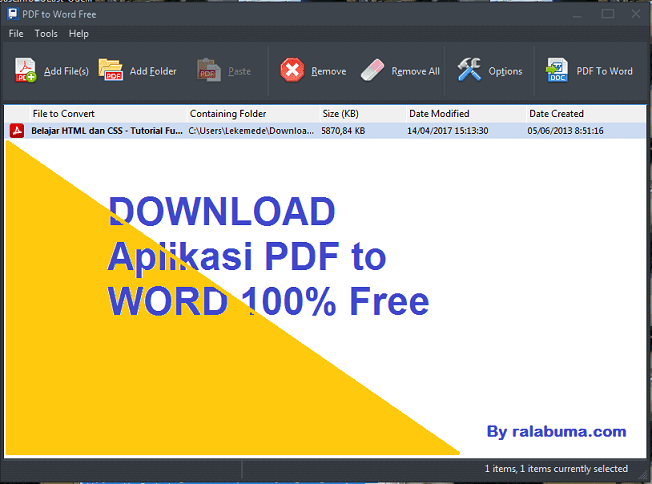Click the Paste clipboard icon
Image resolution: width=652 pixels, height=484 pixels.
point(209,70)
